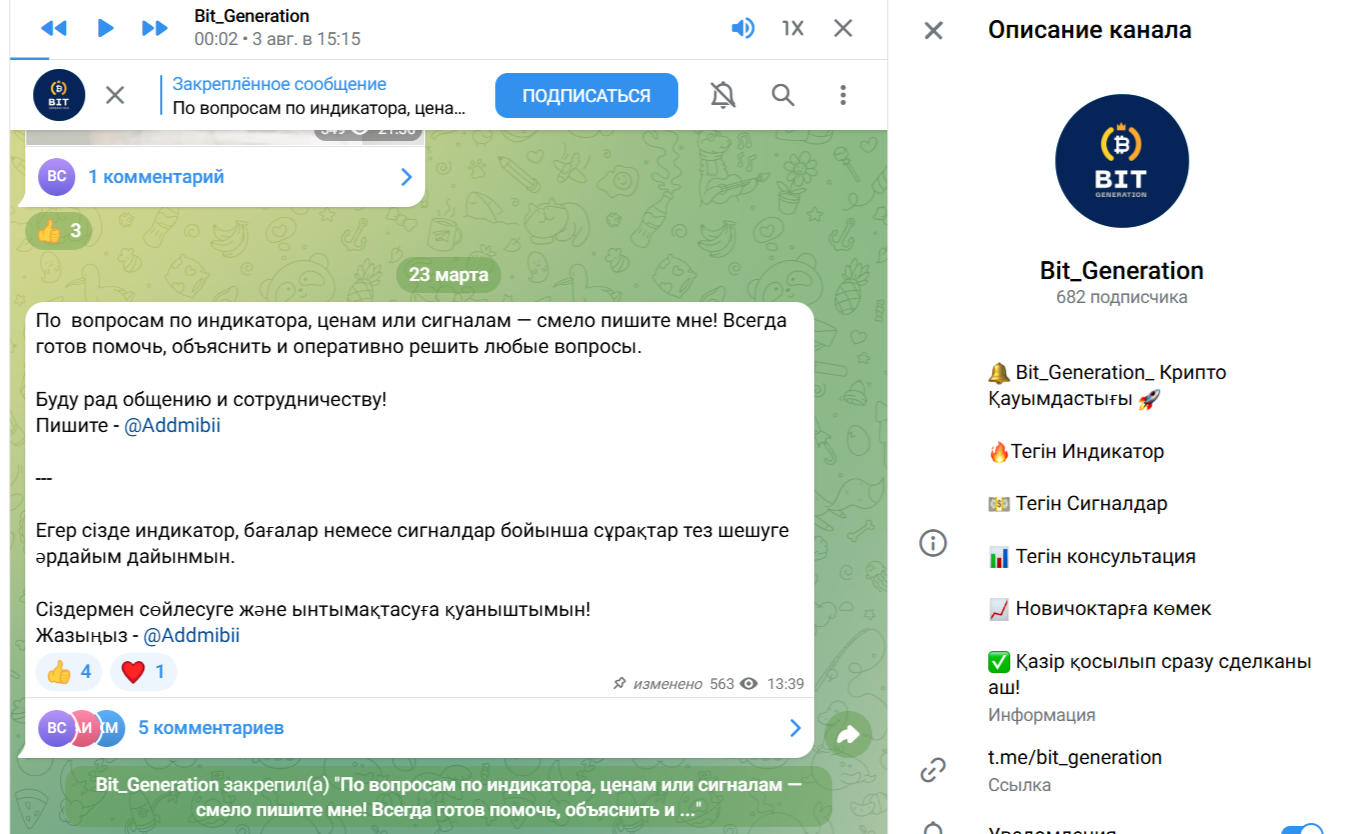Click the audio timestamp 00:02 • 3 авг. в 15:15
Screen dimensions: 1356x834
point(277,39)
